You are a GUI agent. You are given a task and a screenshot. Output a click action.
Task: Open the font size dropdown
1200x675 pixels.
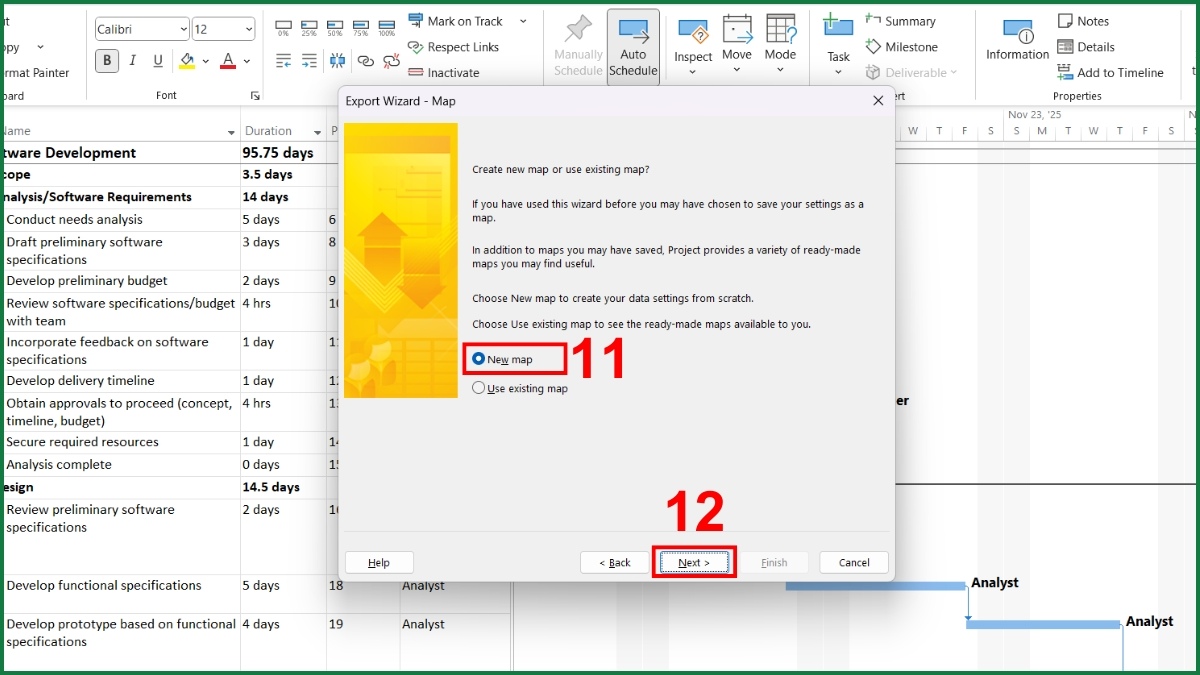click(249, 29)
